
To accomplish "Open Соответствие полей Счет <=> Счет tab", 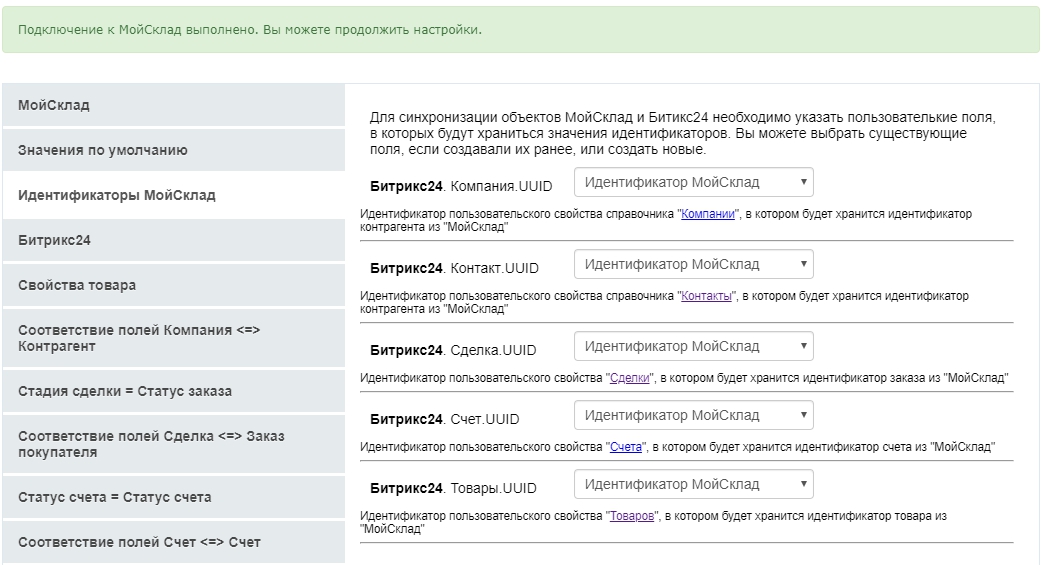I will click(139, 542).
